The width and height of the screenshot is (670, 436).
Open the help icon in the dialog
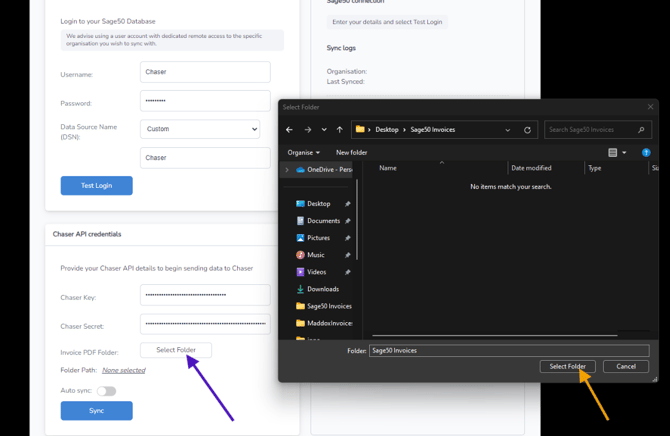click(646, 153)
